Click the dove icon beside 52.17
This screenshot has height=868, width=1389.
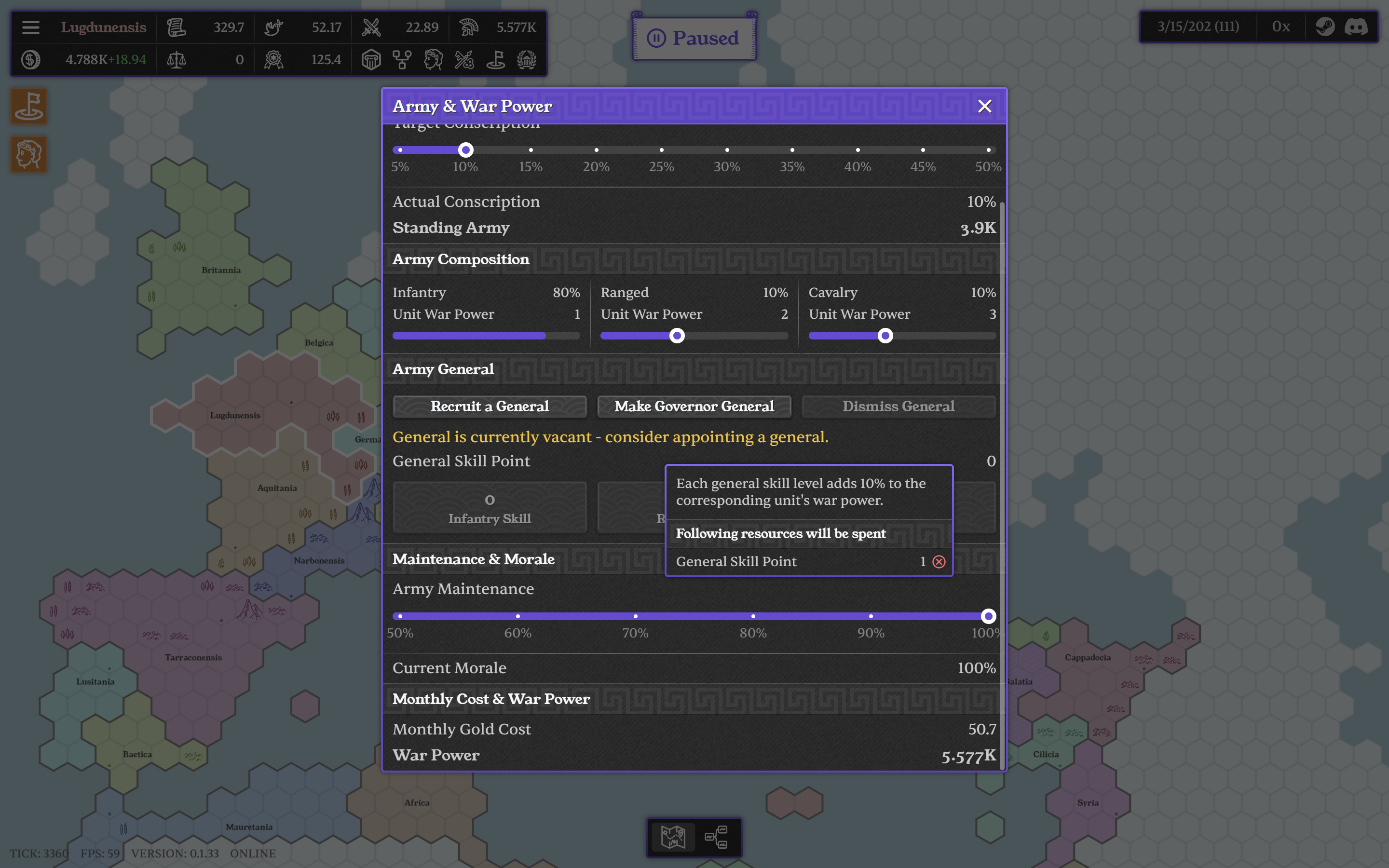coord(274,27)
